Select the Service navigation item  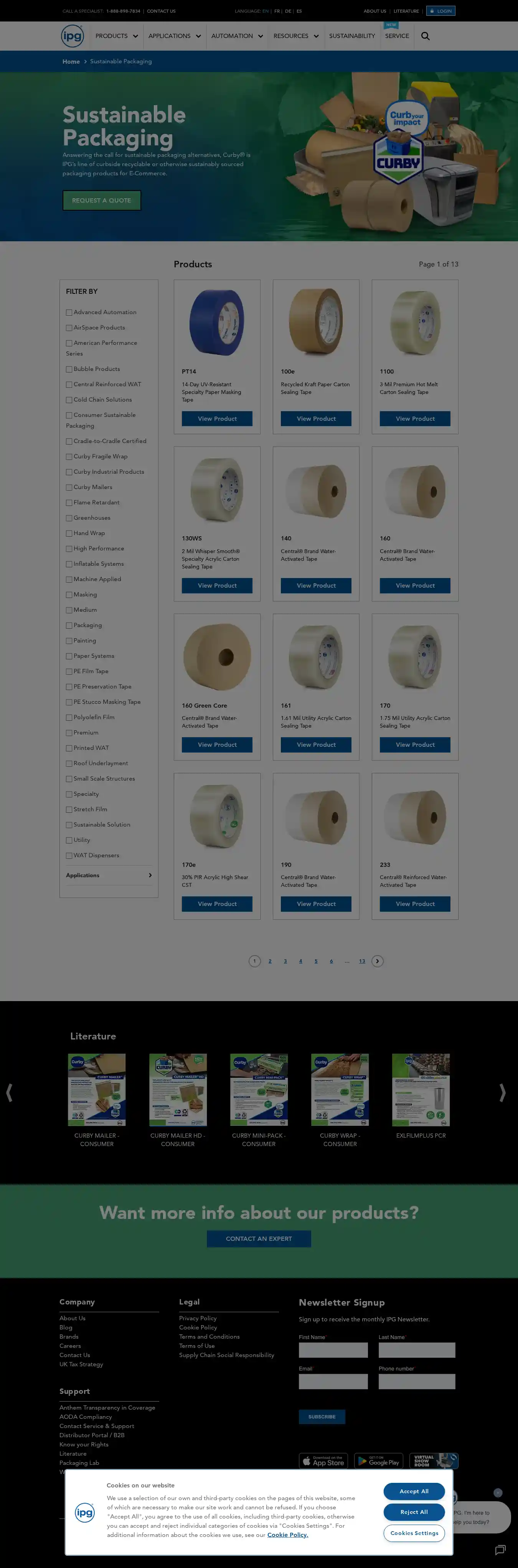(397, 36)
